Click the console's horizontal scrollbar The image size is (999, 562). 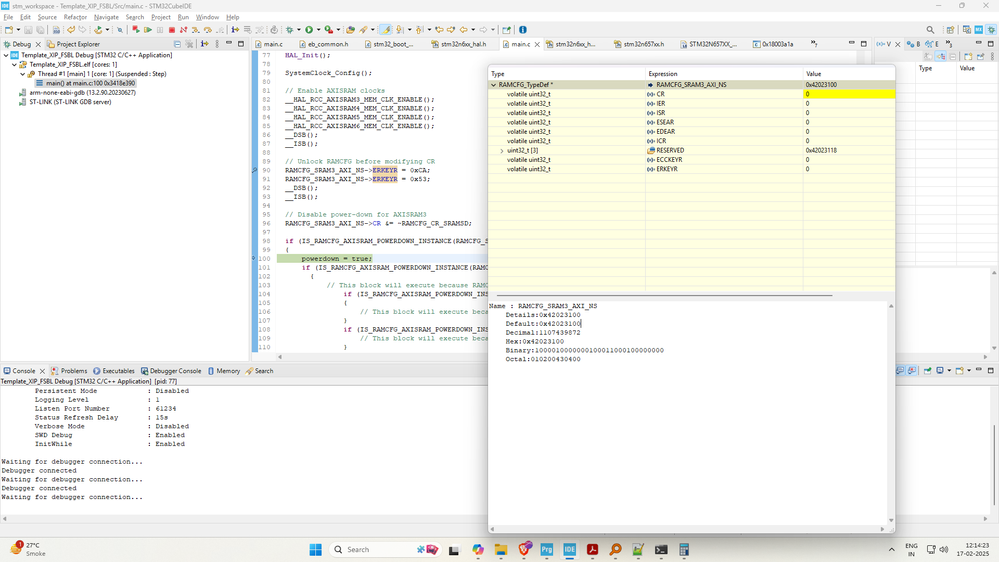240,519
